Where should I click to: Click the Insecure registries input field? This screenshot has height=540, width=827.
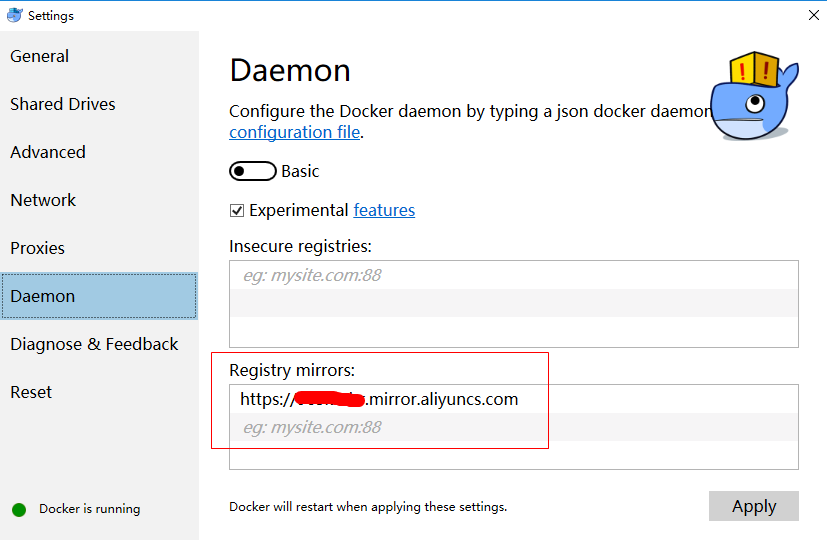(x=513, y=275)
